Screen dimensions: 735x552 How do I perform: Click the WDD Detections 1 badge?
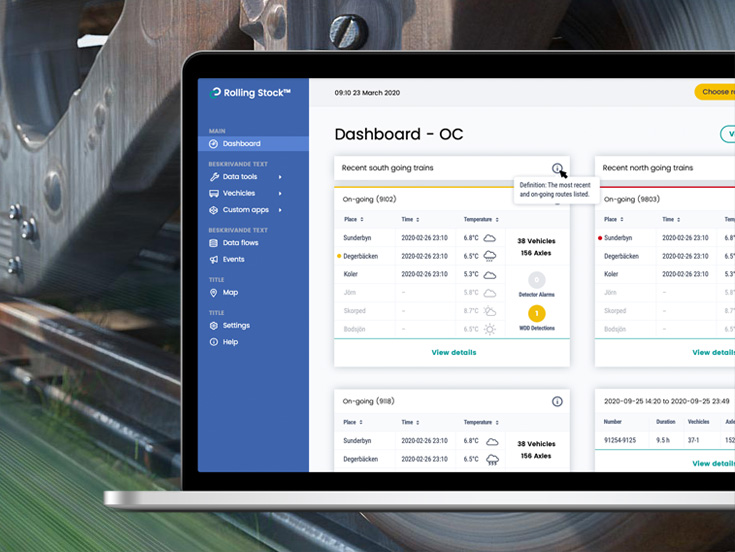[x=537, y=313]
